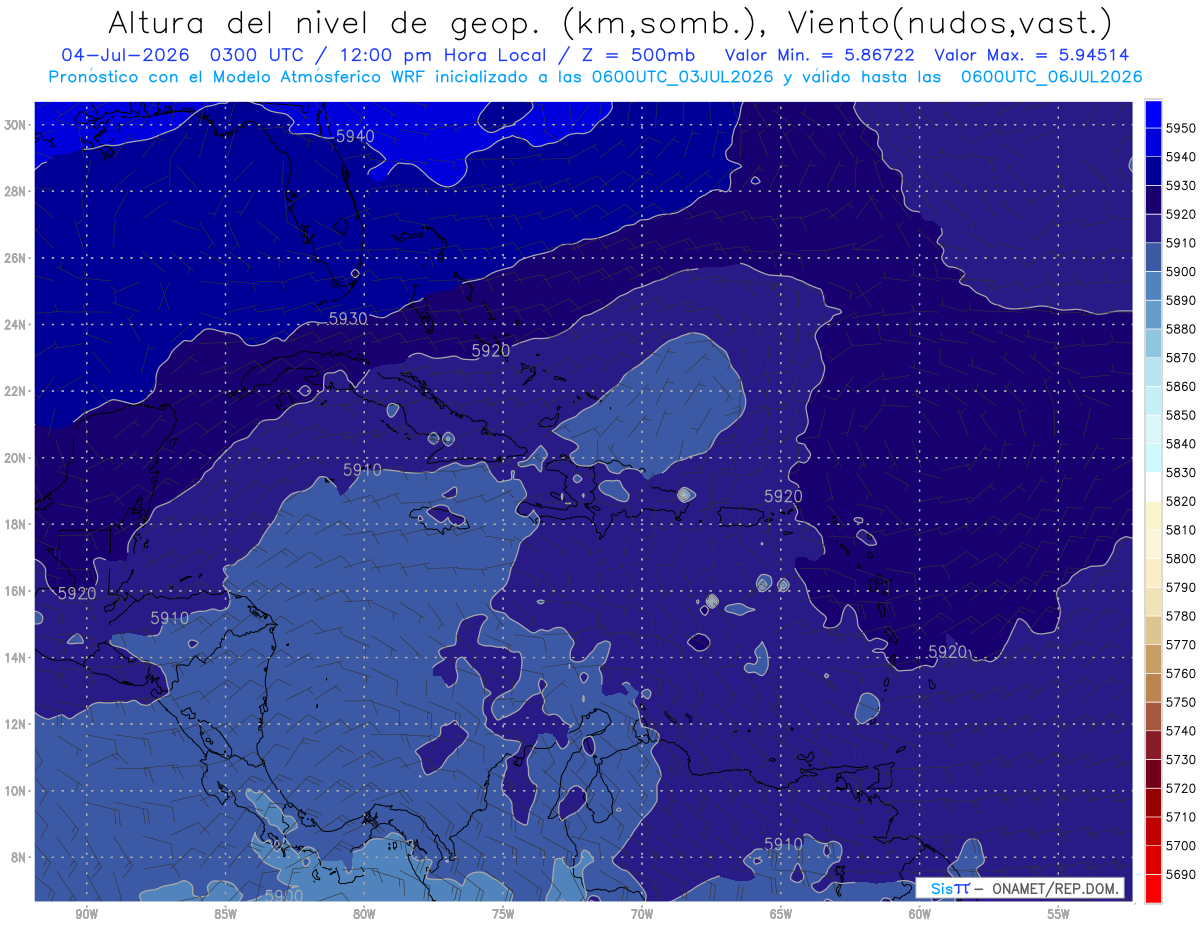The height and width of the screenshot is (927, 1200).
Task: Click the 'Valor Min. = 5.86722' text
Action: coord(819,55)
